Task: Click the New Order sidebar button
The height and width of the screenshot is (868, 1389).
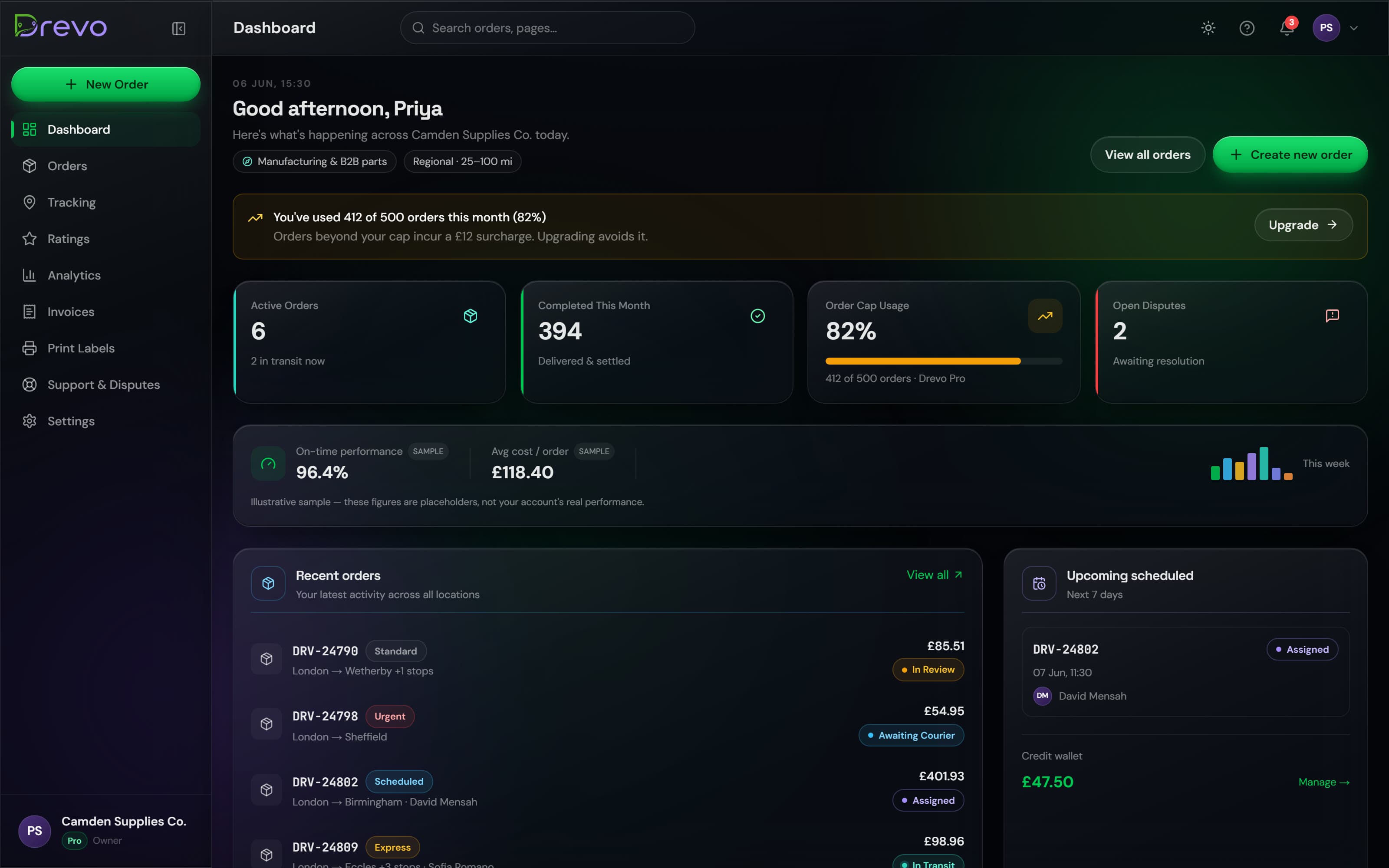Action: coord(105,84)
